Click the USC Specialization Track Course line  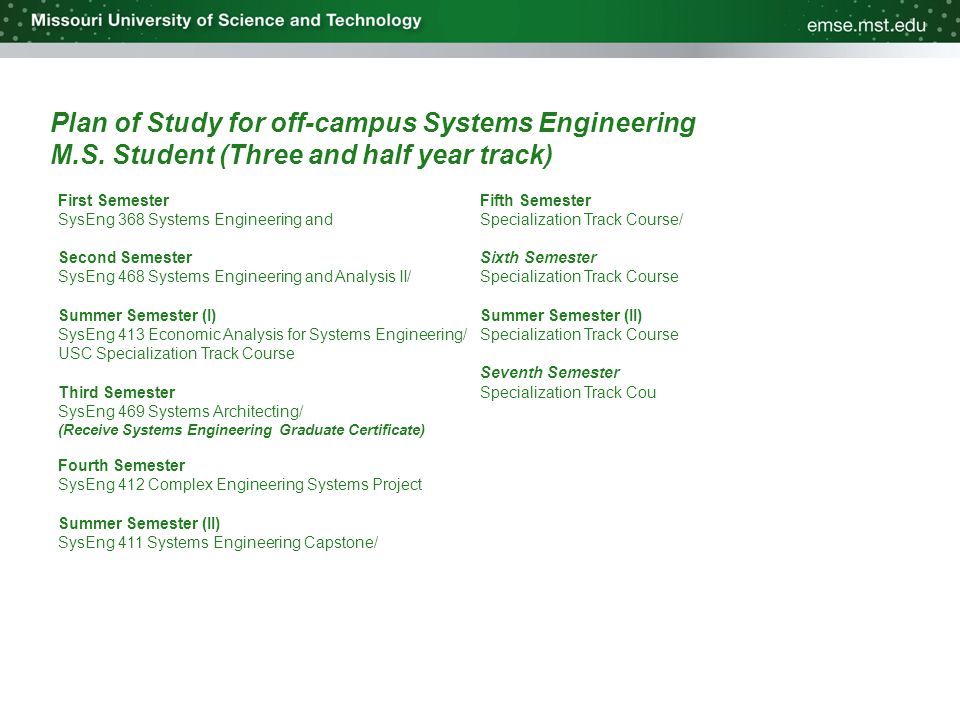(x=176, y=354)
